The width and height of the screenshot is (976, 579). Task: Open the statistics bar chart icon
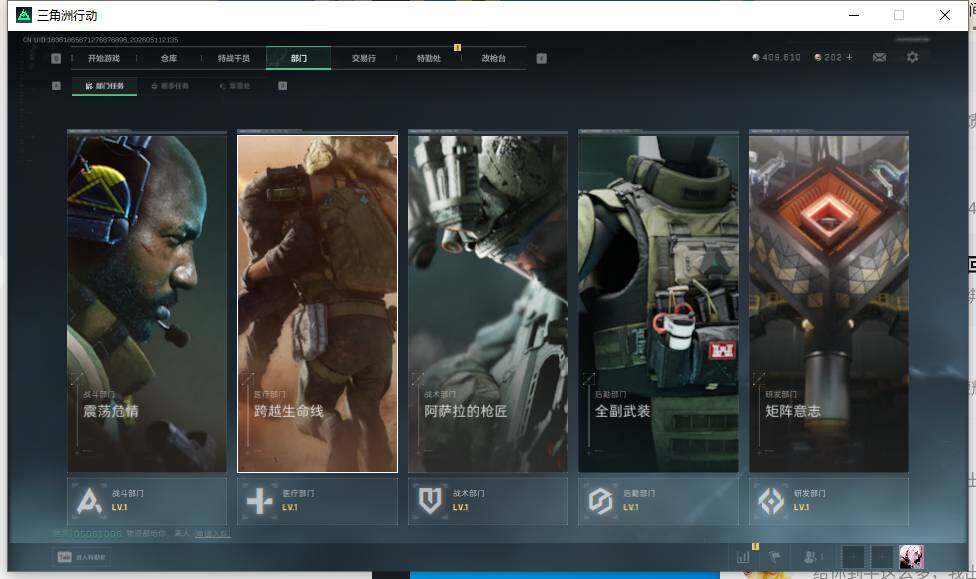(743, 557)
